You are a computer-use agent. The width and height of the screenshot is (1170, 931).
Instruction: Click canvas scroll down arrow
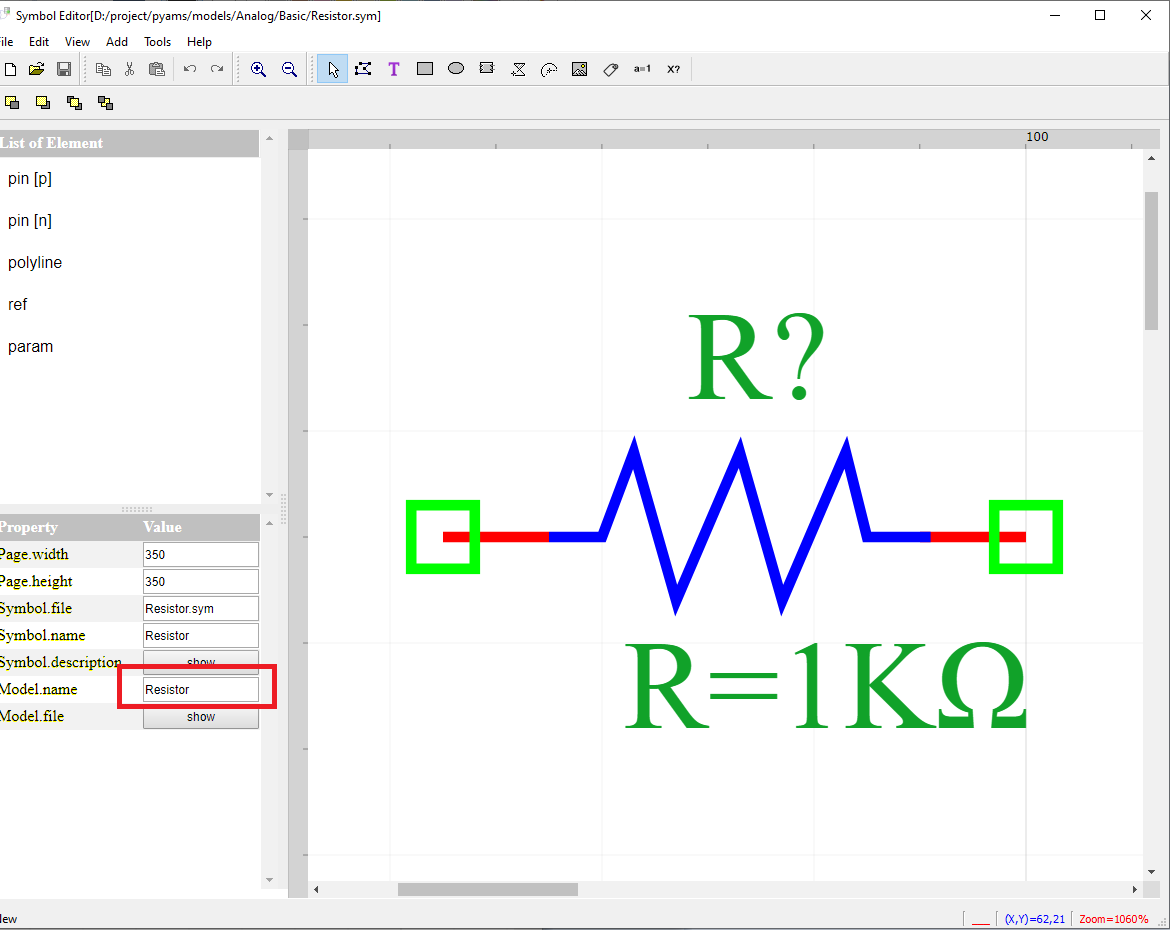click(x=1151, y=872)
